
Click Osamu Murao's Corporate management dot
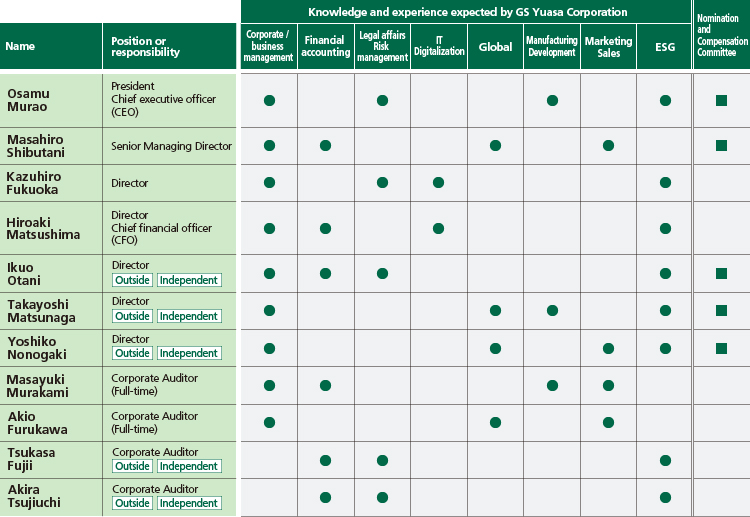pyautogui.click(x=269, y=100)
